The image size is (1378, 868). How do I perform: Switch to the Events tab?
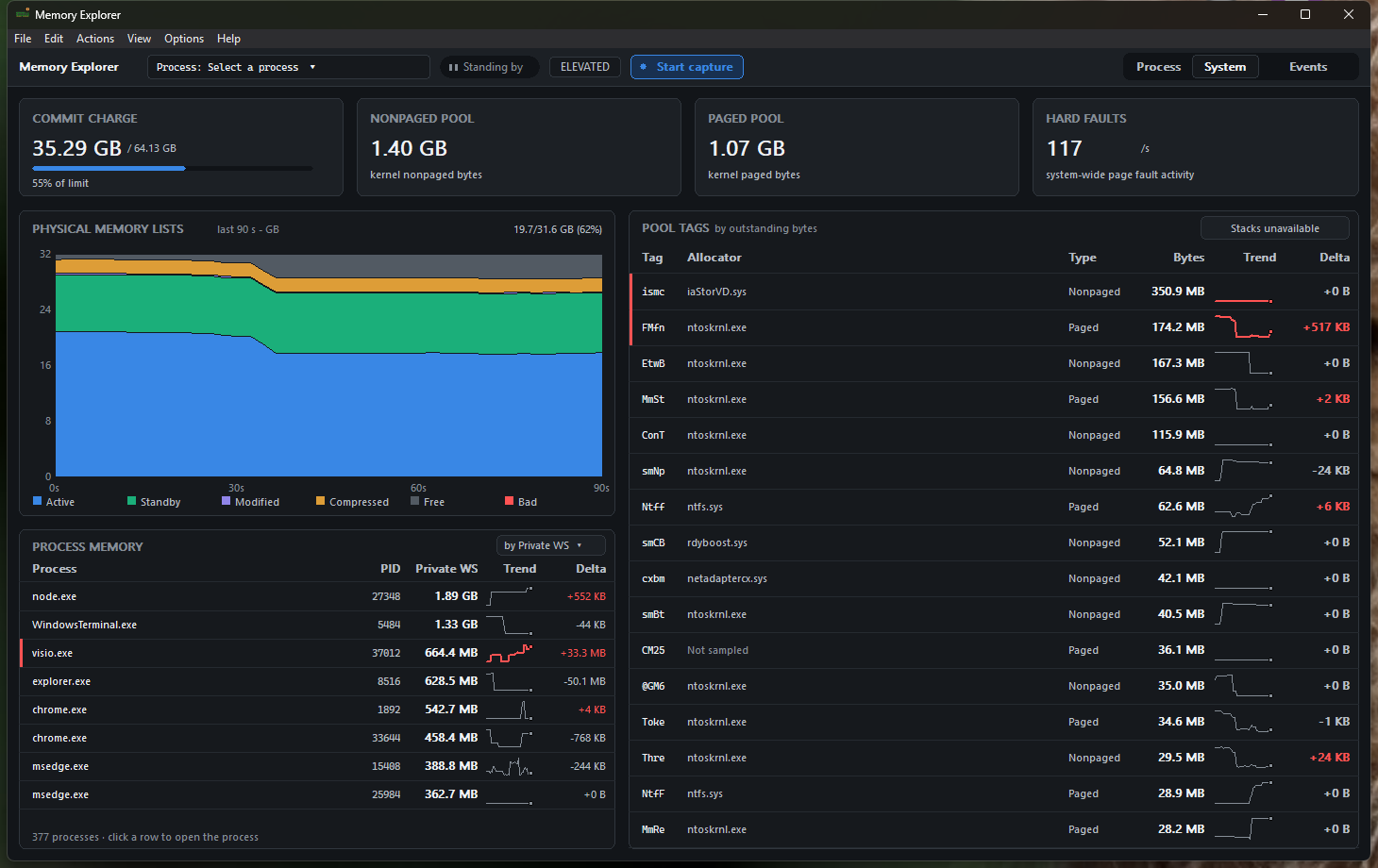pos(1308,67)
